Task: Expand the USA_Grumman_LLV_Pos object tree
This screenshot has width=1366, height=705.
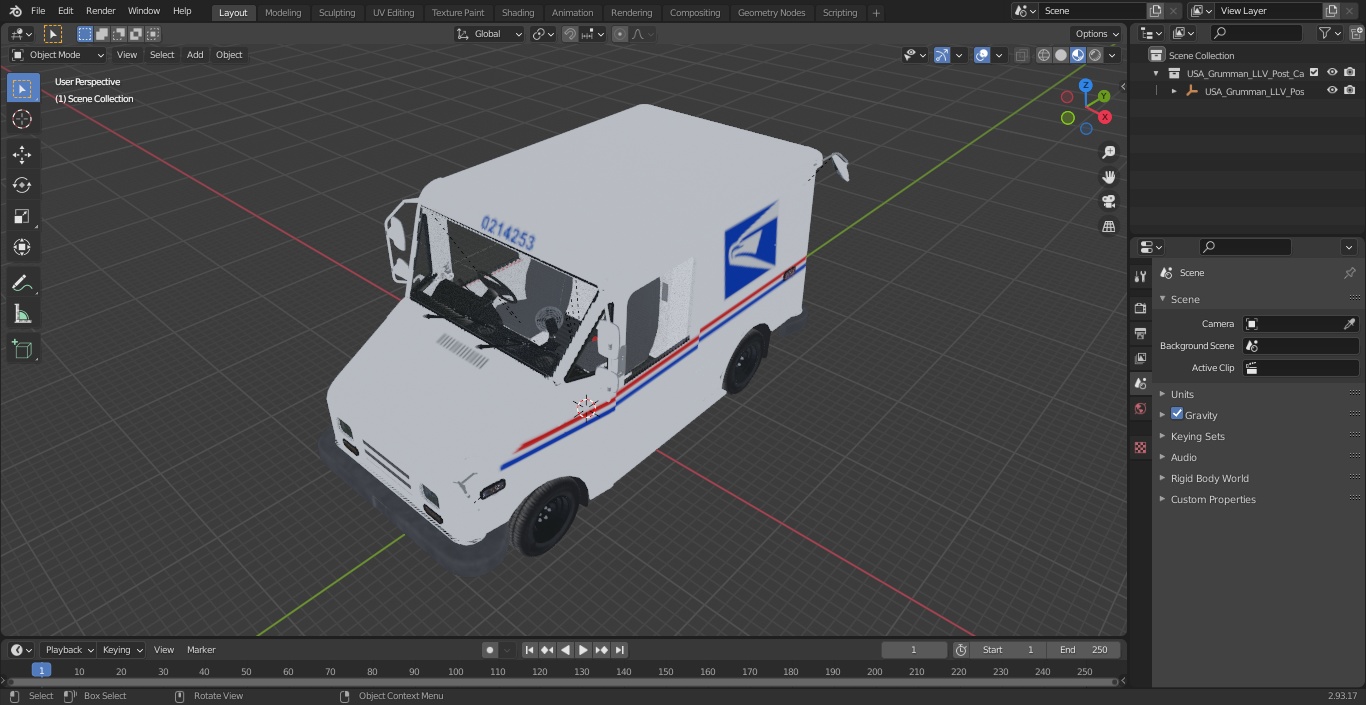Action: [x=1174, y=91]
